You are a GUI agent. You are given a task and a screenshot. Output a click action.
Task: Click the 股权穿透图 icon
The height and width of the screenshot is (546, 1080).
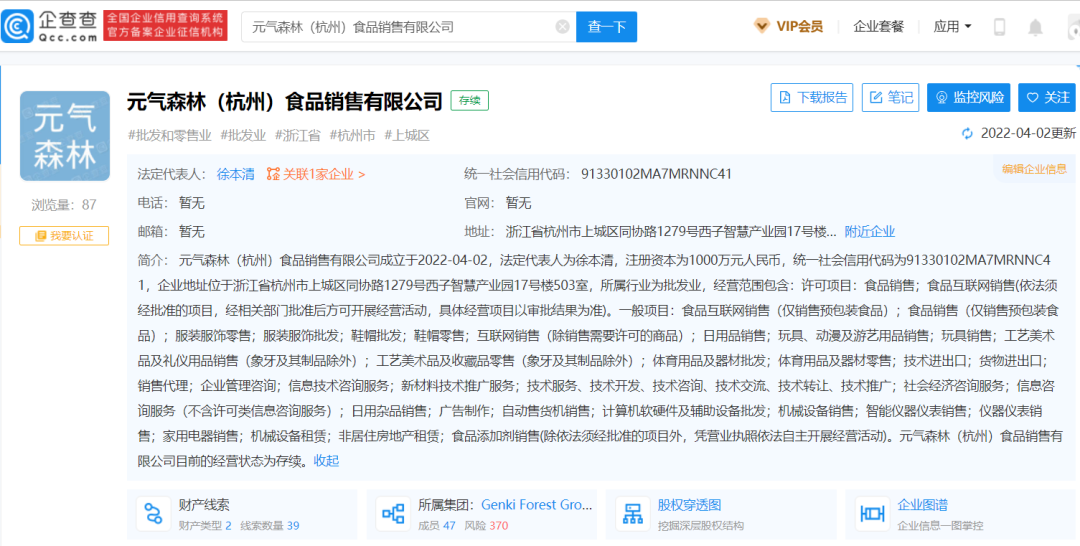point(632,514)
